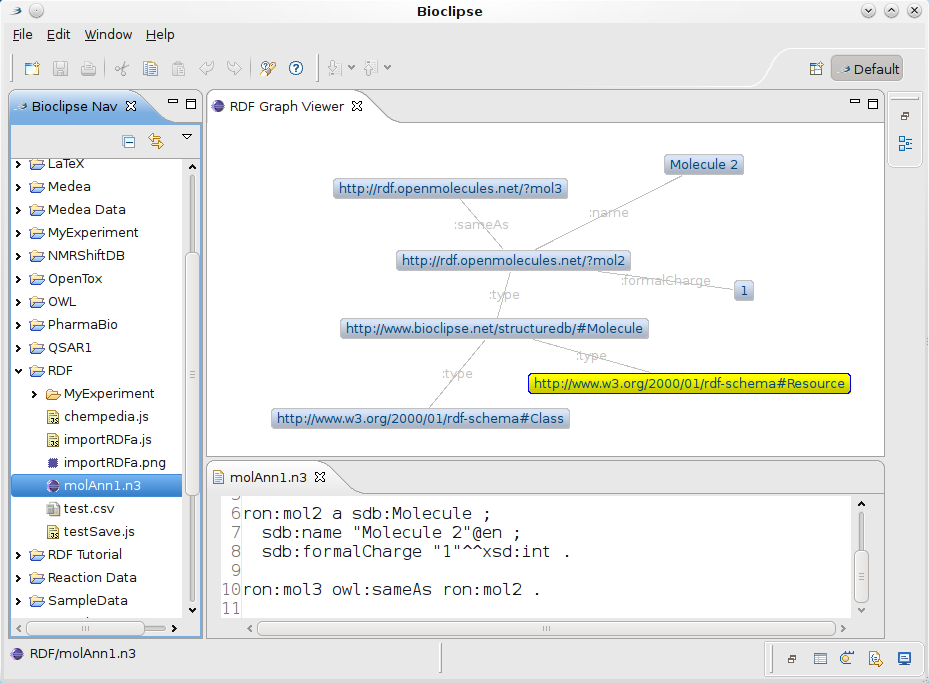Click the Collapse All icon in Bioclipse Nav

click(129, 141)
